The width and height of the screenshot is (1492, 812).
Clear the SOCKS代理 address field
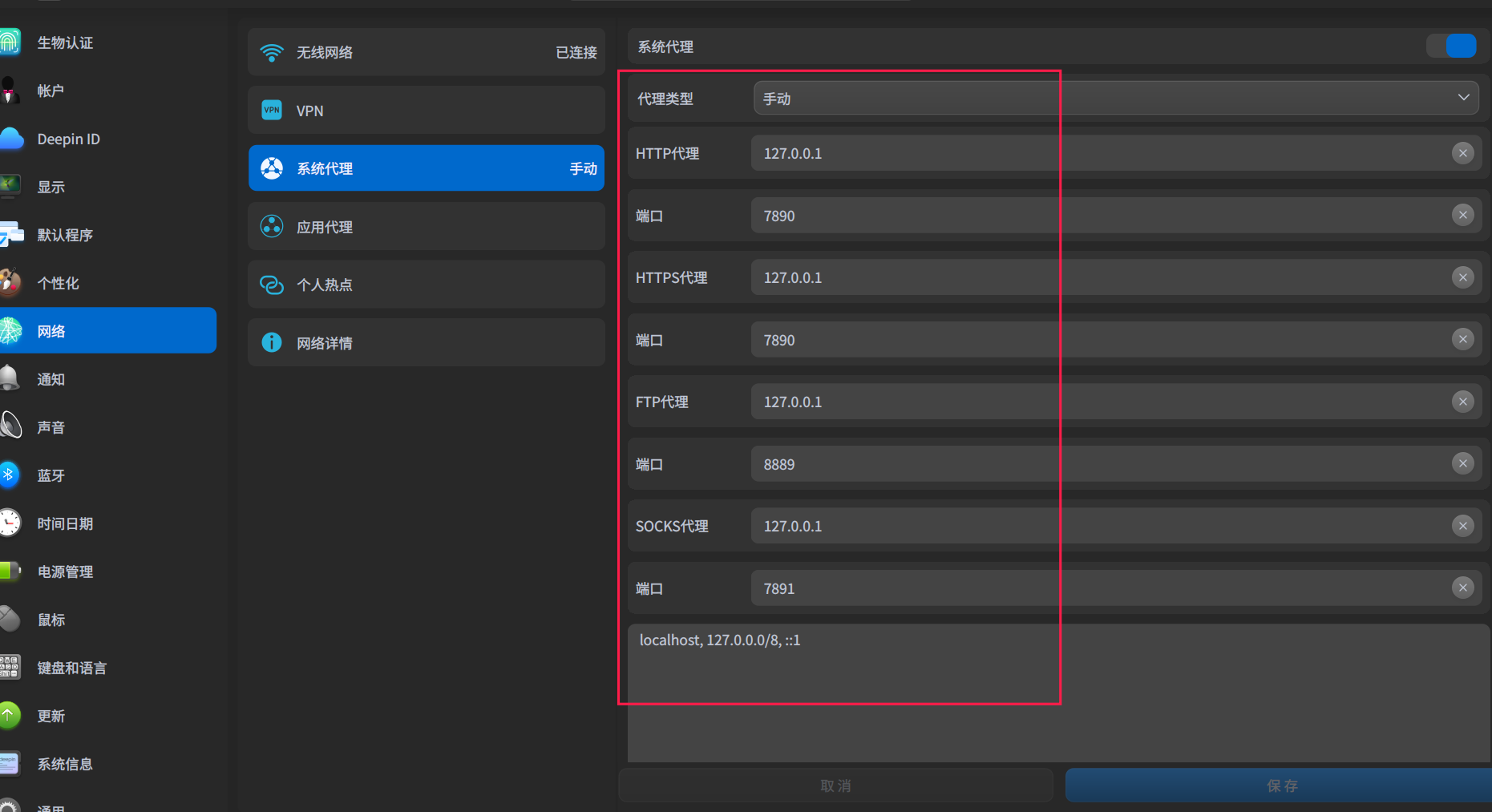point(1463,526)
